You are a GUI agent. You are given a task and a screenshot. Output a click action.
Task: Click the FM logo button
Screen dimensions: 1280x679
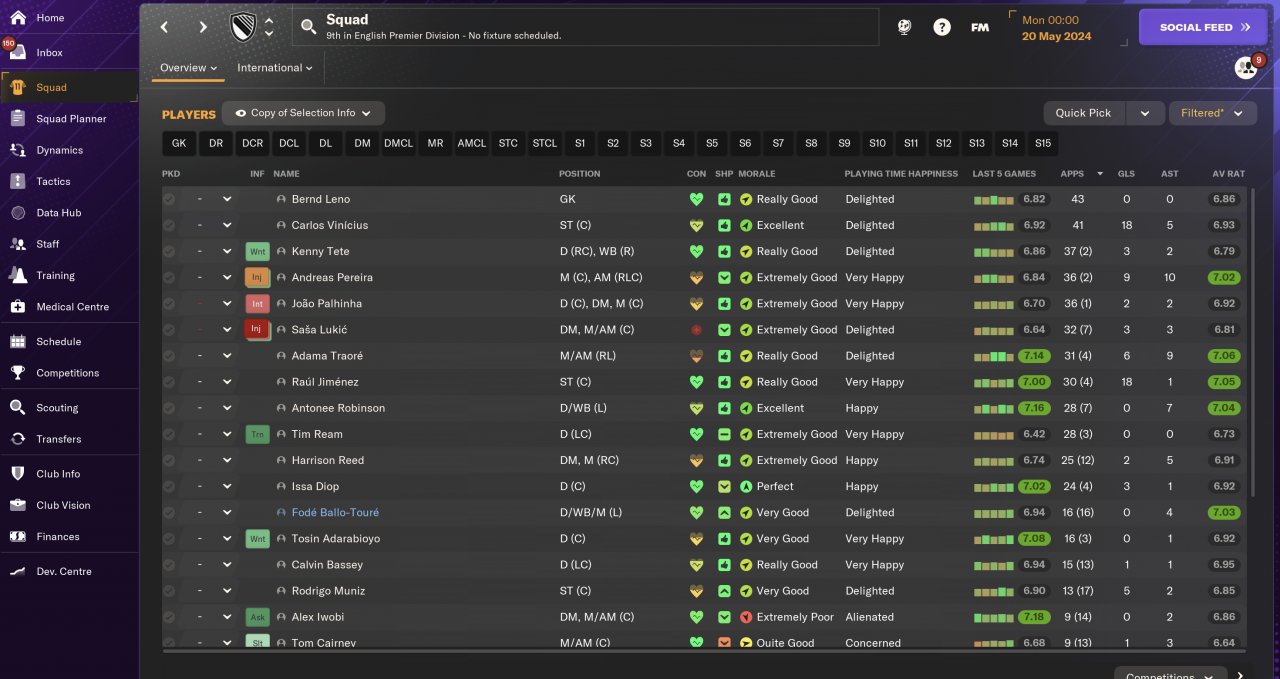(x=980, y=28)
